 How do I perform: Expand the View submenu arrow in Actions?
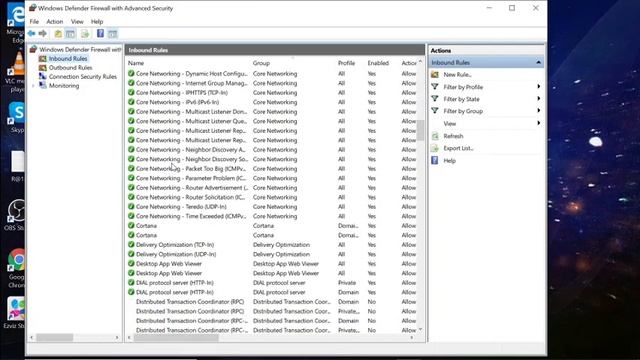pos(539,123)
